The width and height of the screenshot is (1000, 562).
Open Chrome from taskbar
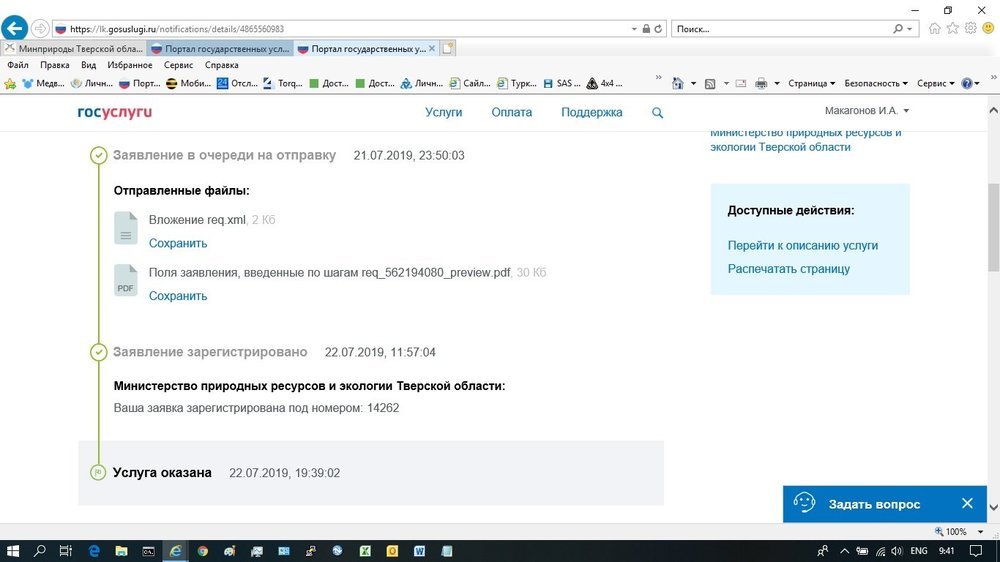203,551
